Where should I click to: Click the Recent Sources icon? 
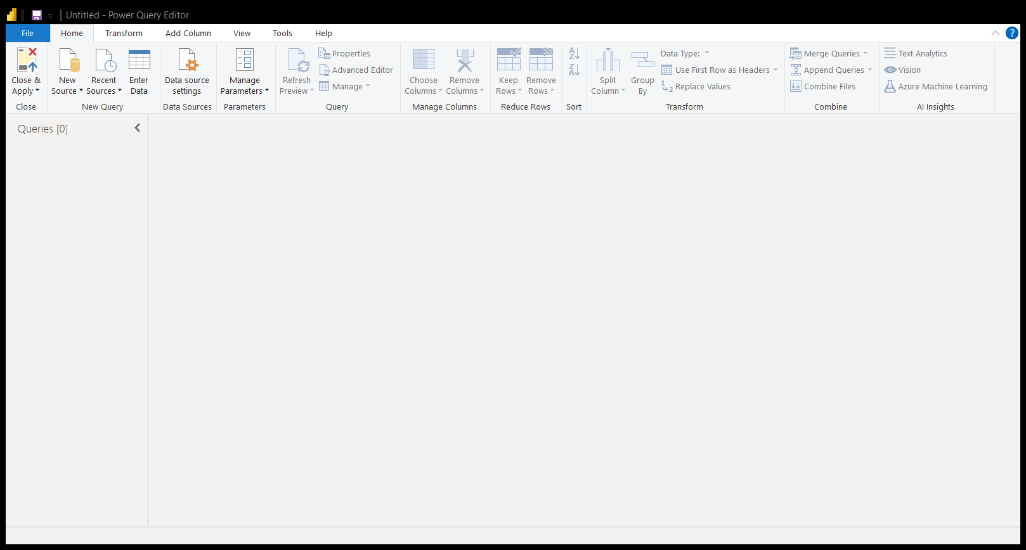coord(105,60)
